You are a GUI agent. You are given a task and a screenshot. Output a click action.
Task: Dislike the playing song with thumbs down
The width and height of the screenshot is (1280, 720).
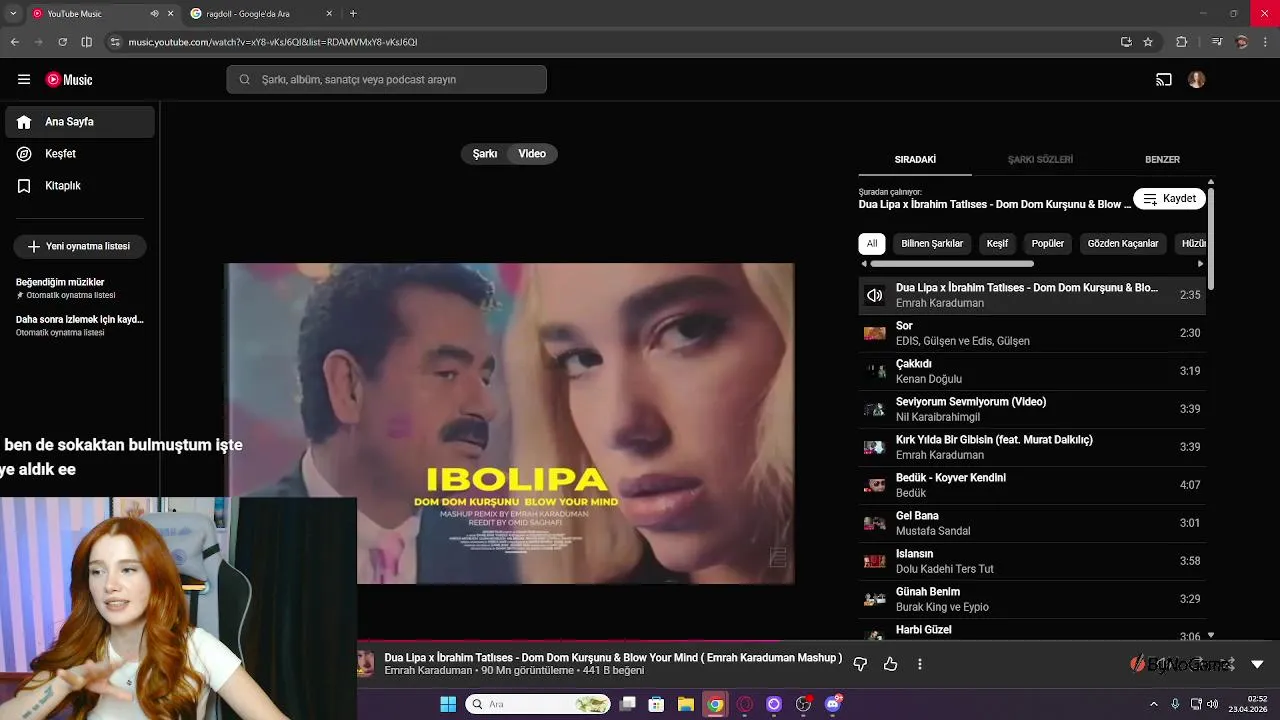point(860,664)
